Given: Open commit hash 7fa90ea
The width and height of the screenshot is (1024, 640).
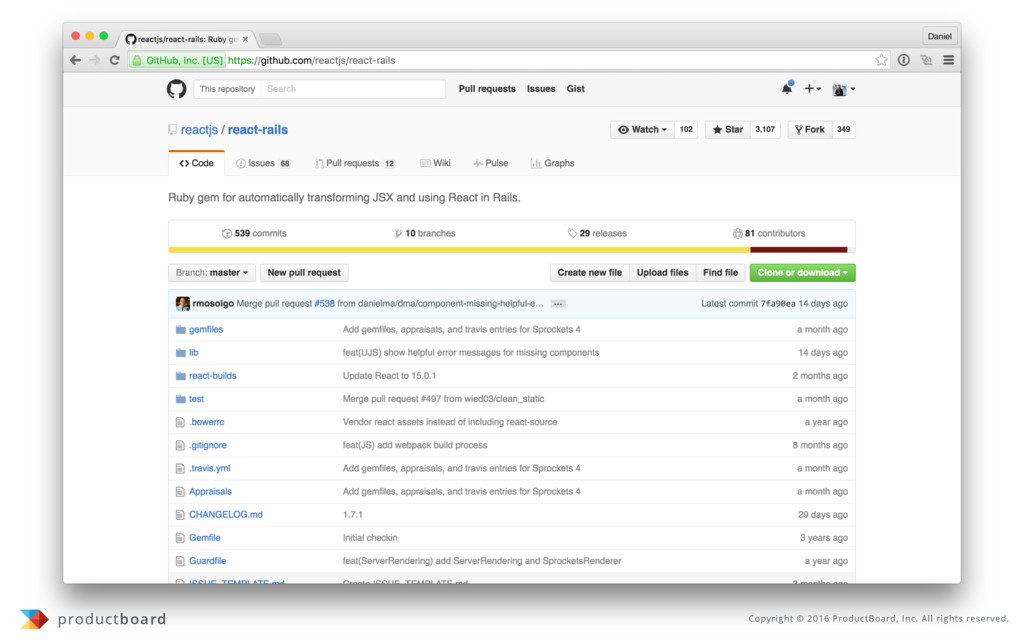Looking at the screenshot, I should click(x=778, y=304).
